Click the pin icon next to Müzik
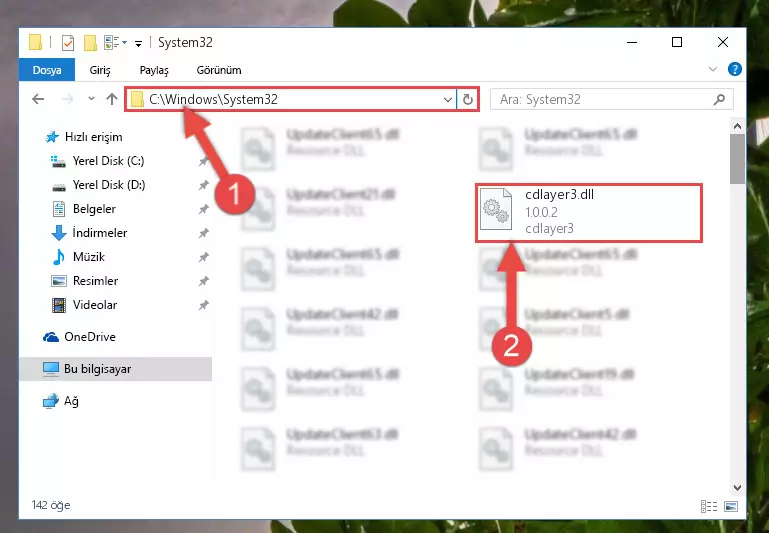The height and width of the screenshot is (533, 769). coord(203,257)
